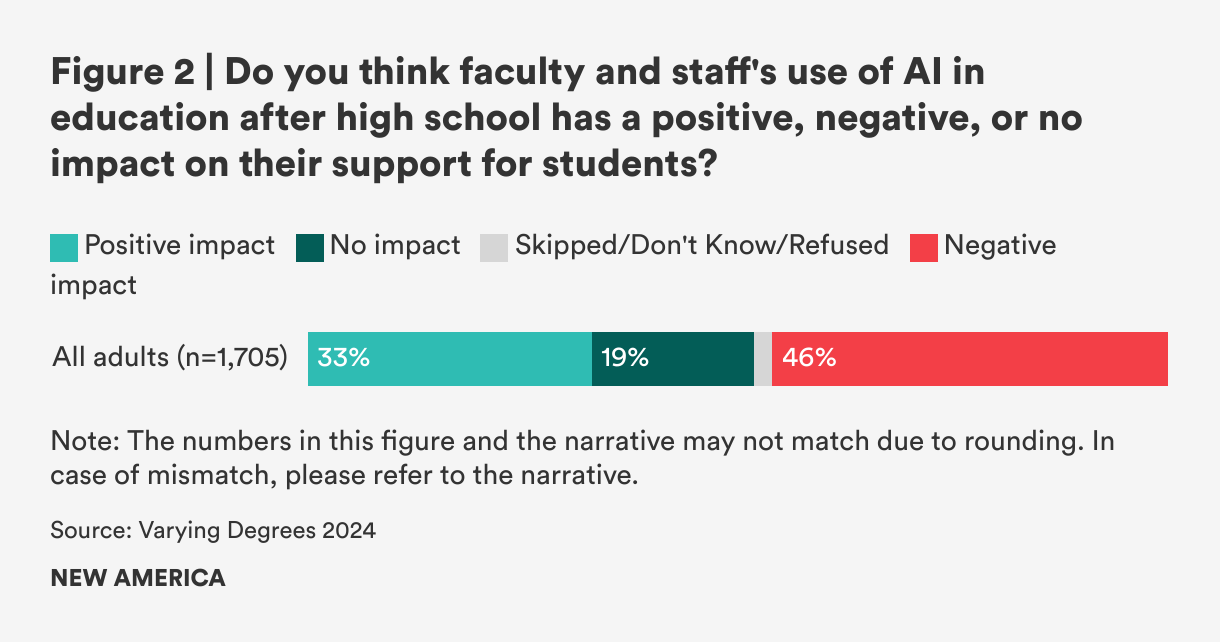Click the dark green No impact legend swatch
This screenshot has width=1220, height=642.
[x=310, y=247]
